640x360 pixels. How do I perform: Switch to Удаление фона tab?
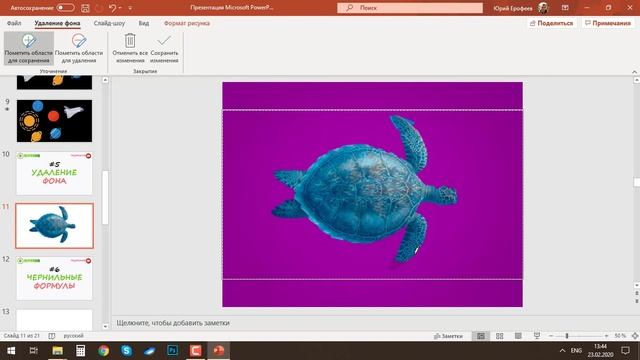[x=57, y=23]
